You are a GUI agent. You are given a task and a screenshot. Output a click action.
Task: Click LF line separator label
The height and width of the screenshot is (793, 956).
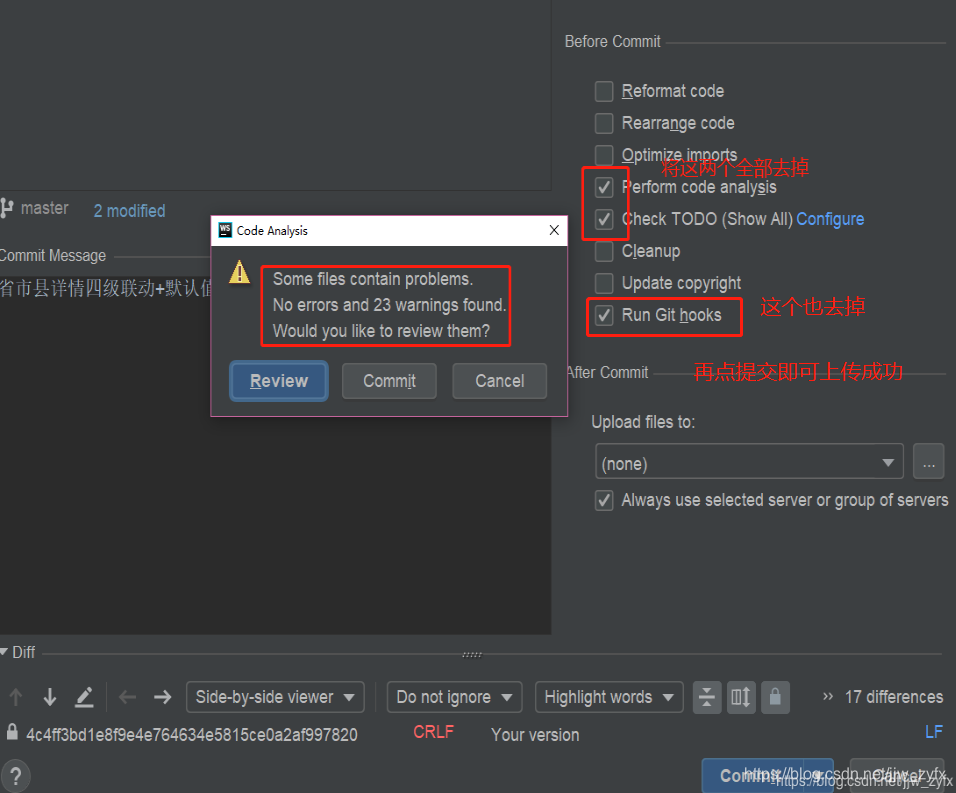pos(934,731)
